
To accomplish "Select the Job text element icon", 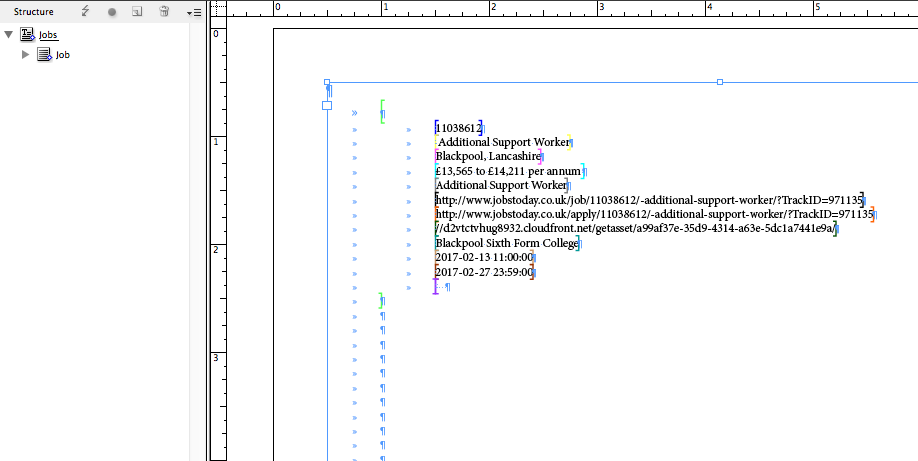I will pyautogui.click(x=44, y=54).
